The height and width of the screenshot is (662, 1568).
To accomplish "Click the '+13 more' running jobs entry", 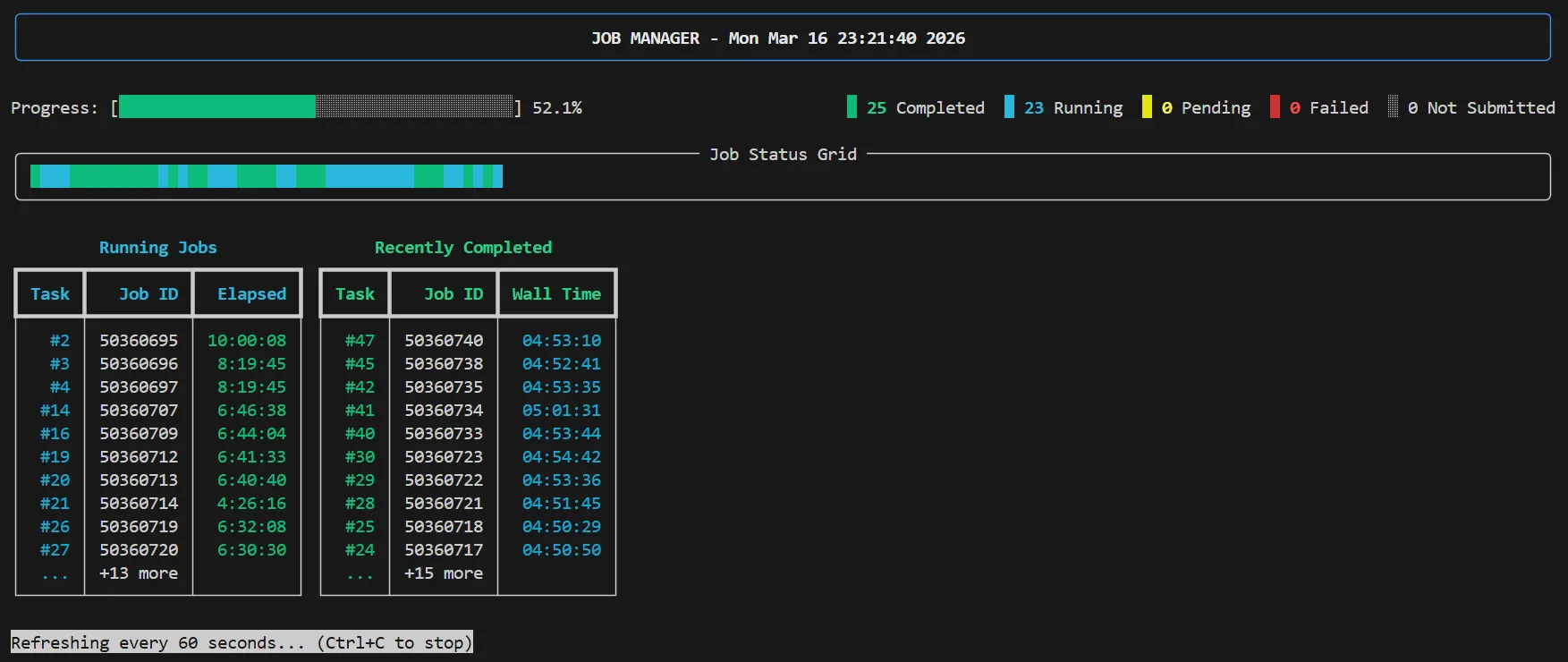I will point(139,573).
